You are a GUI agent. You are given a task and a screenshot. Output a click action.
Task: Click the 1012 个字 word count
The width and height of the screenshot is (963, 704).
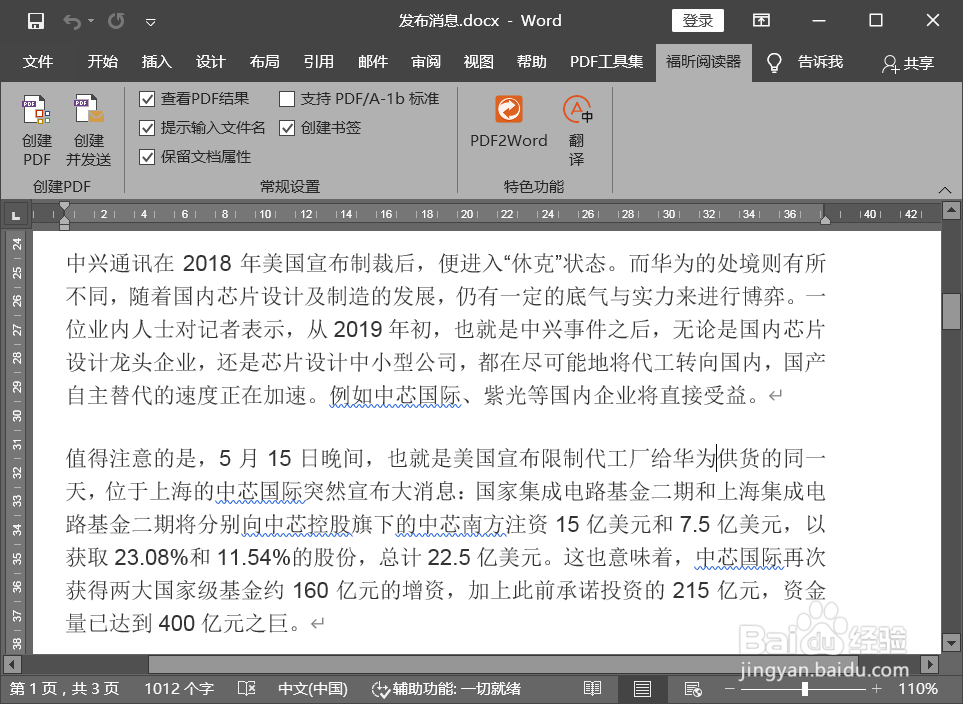[x=178, y=688]
